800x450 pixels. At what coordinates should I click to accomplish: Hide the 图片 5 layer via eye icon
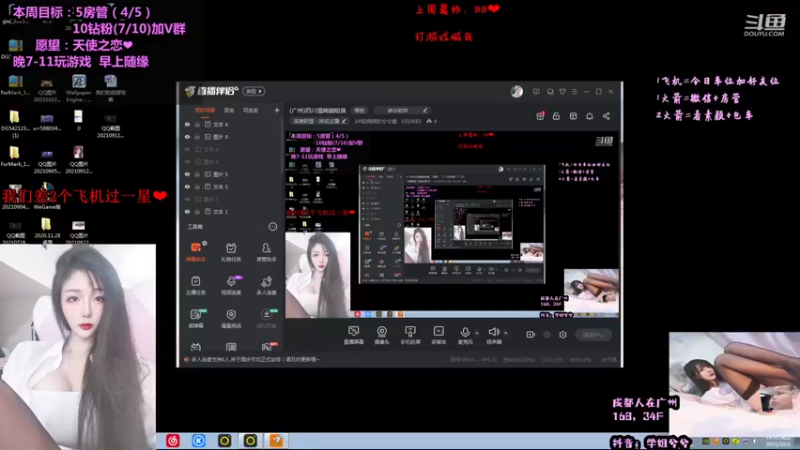(x=187, y=174)
